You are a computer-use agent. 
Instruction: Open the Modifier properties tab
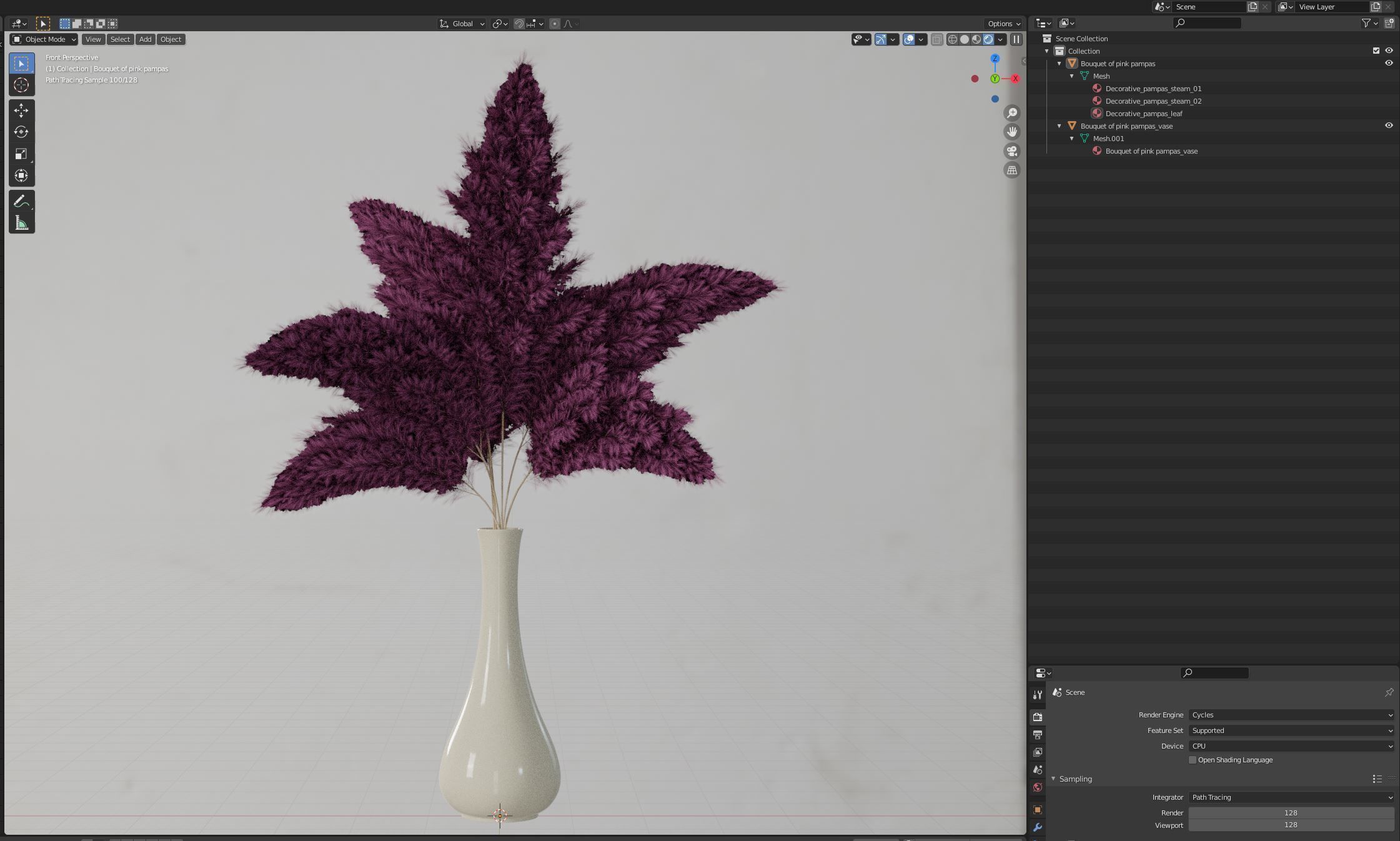coord(1038,827)
